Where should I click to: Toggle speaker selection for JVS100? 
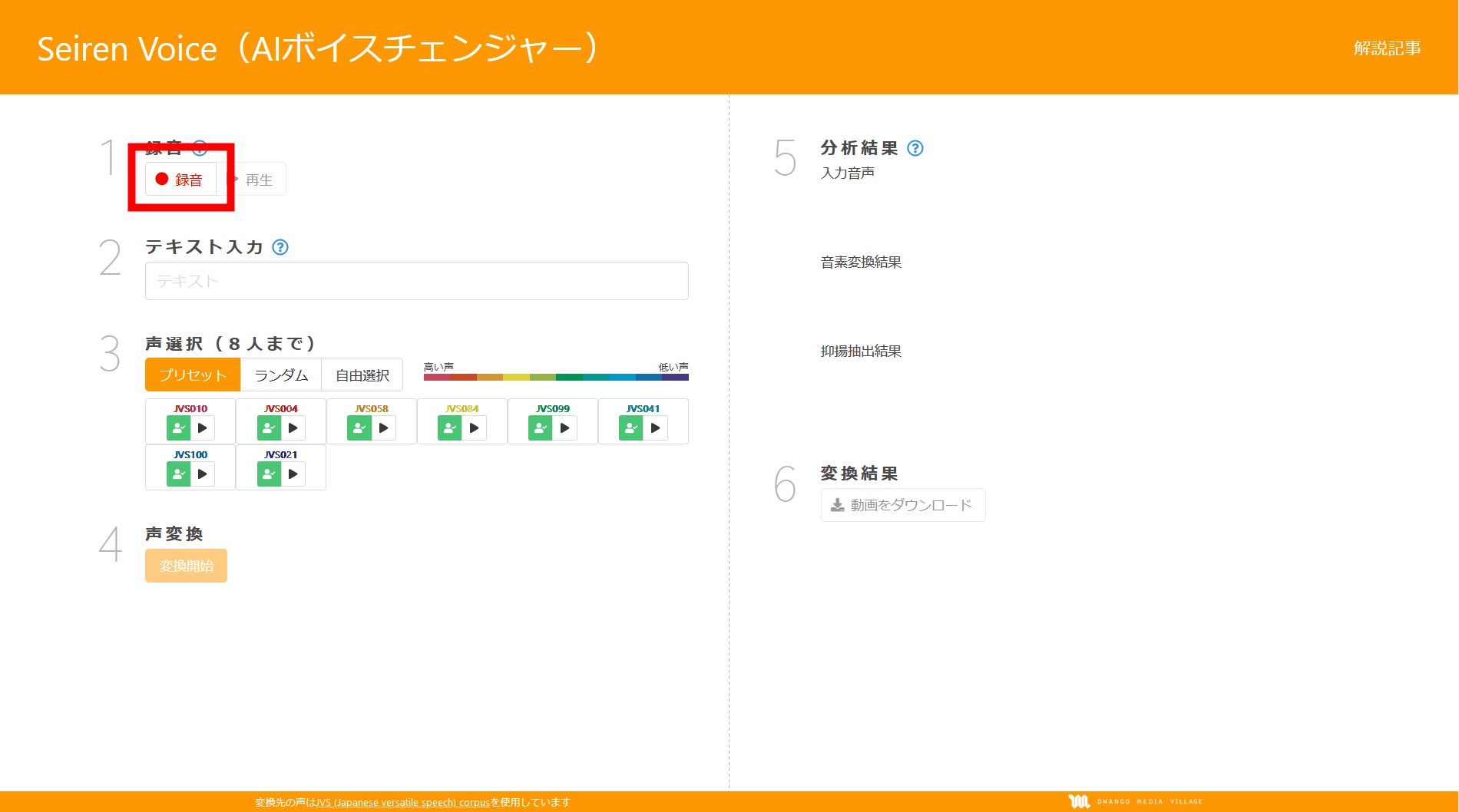click(x=178, y=474)
